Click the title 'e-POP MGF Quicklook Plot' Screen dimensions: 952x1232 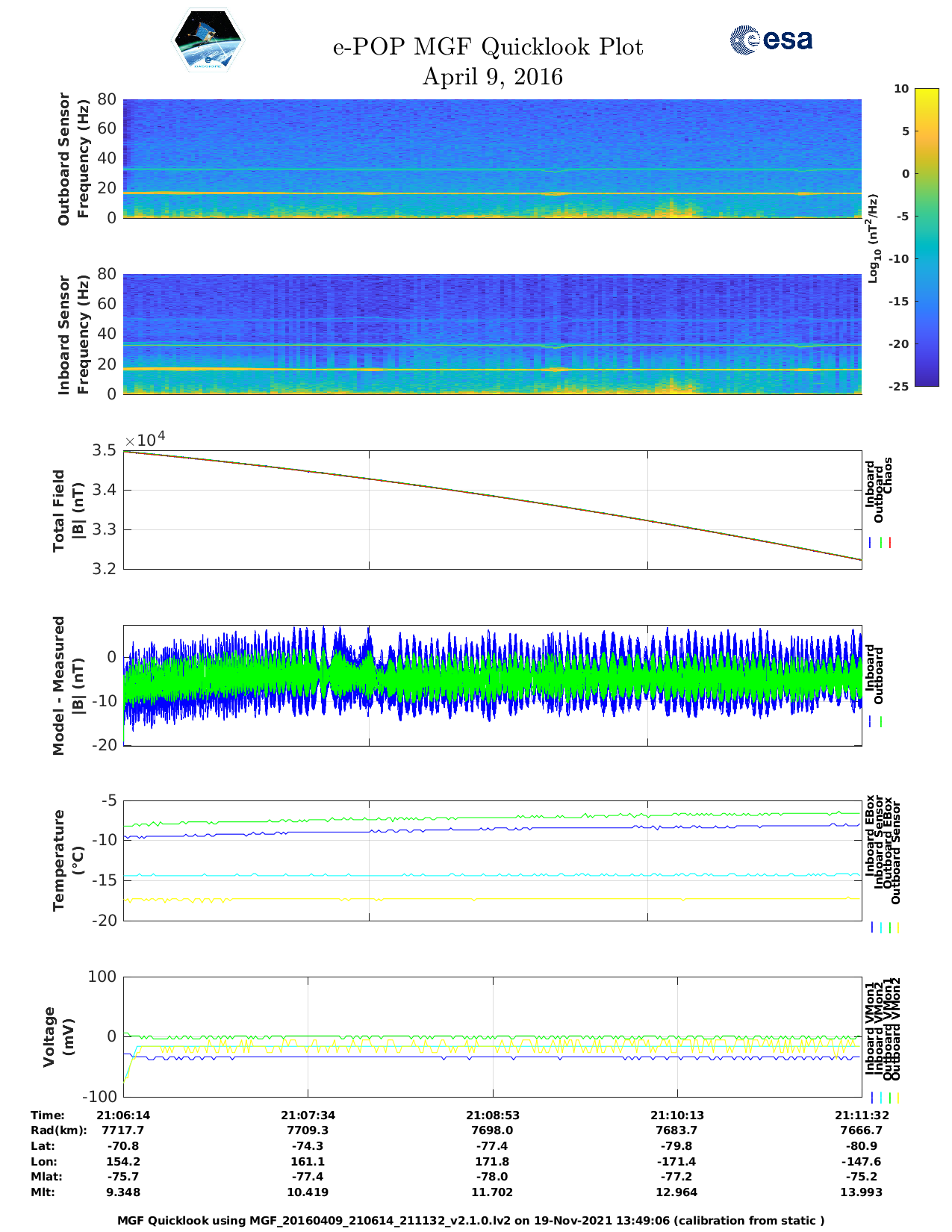488,47
